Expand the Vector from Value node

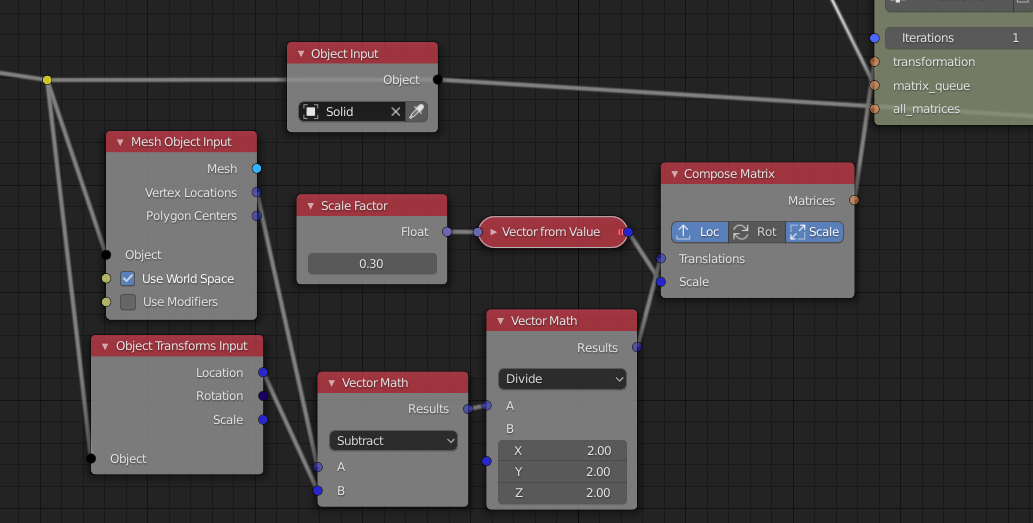[x=493, y=232]
